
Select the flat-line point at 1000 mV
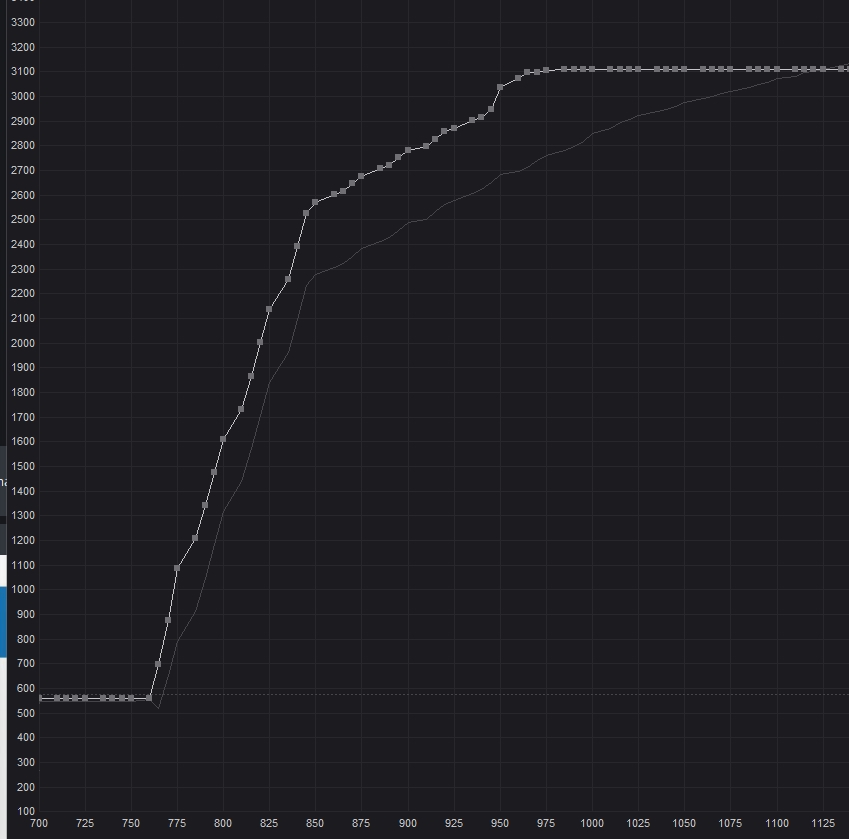[x=592, y=69]
